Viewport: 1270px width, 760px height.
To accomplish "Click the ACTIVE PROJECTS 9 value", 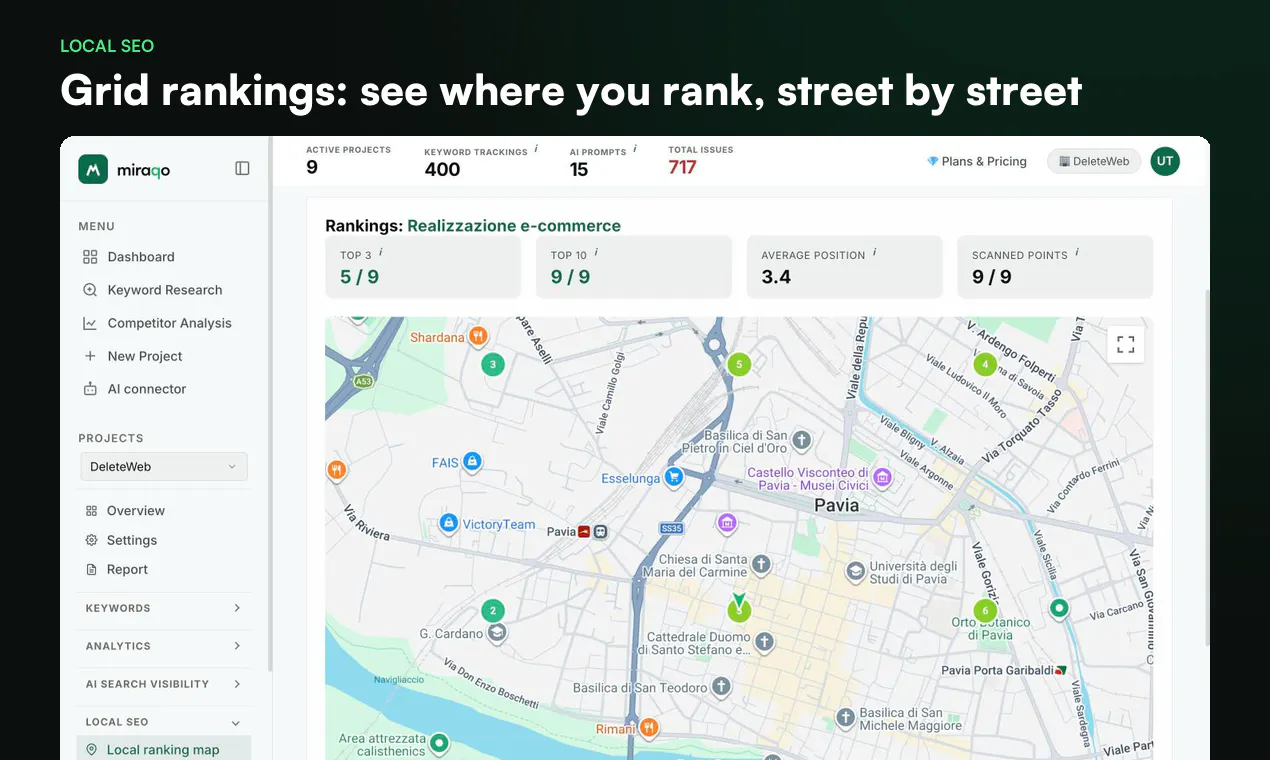I will (312, 167).
